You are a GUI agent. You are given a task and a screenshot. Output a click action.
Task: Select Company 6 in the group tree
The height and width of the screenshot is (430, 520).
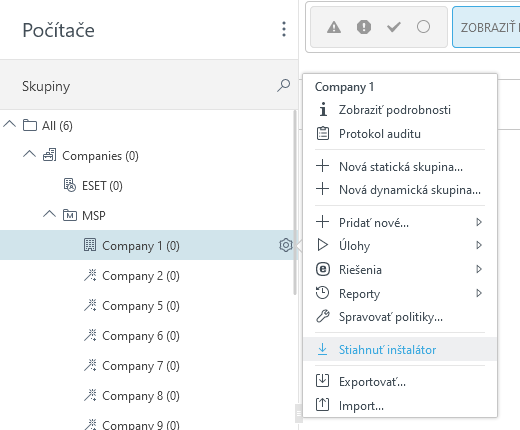[141, 336]
